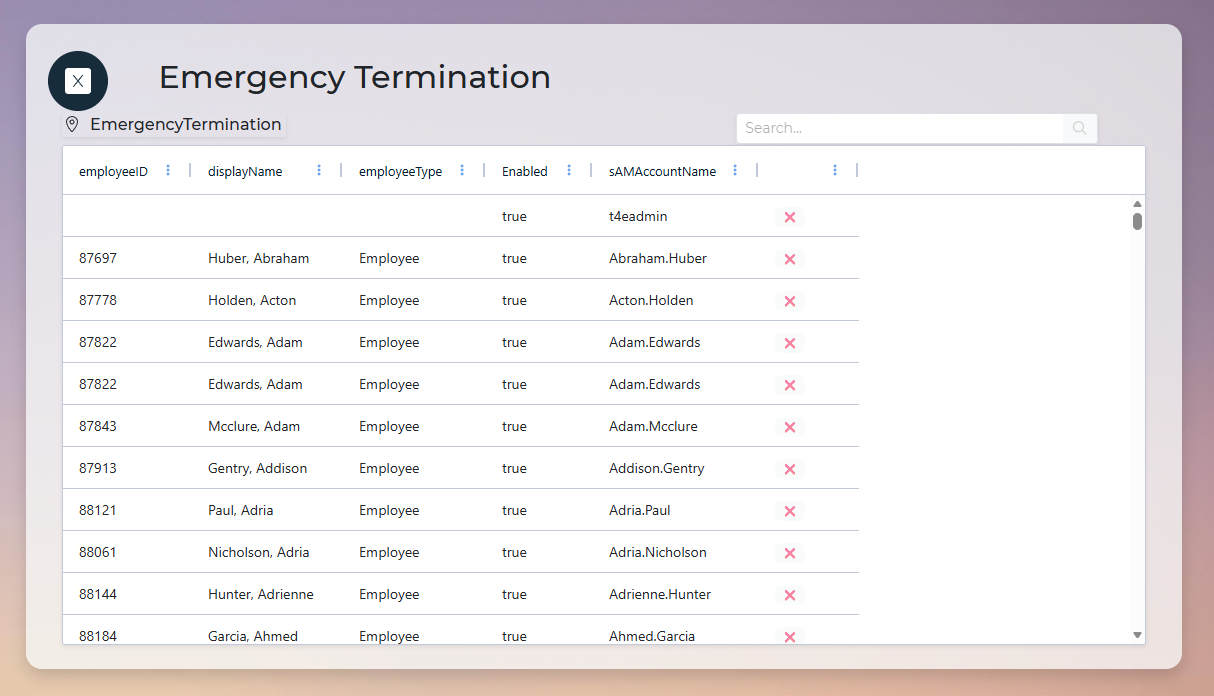The width and height of the screenshot is (1214, 696).
Task: Open the employeeID column options menu
Action: 167,170
